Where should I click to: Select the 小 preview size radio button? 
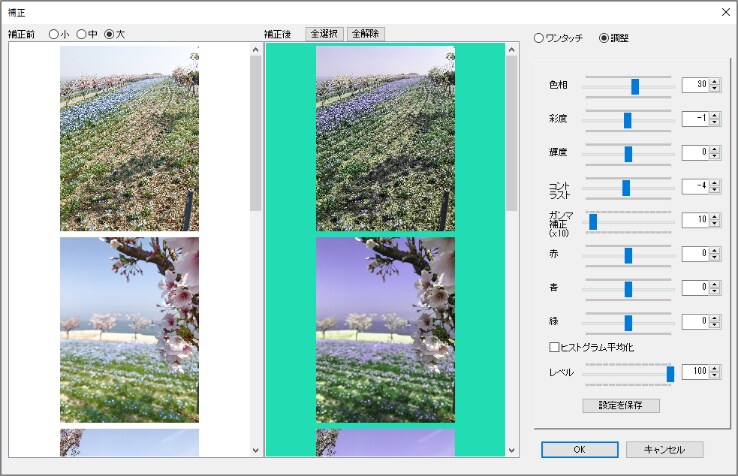(x=54, y=34)
